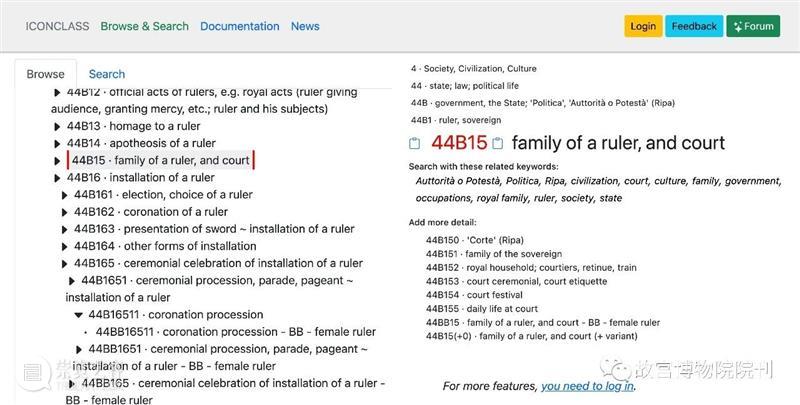Copy text with clipboard icon right of 44B15
Viewport: 800px width, 405px height.
click(497, 143)
